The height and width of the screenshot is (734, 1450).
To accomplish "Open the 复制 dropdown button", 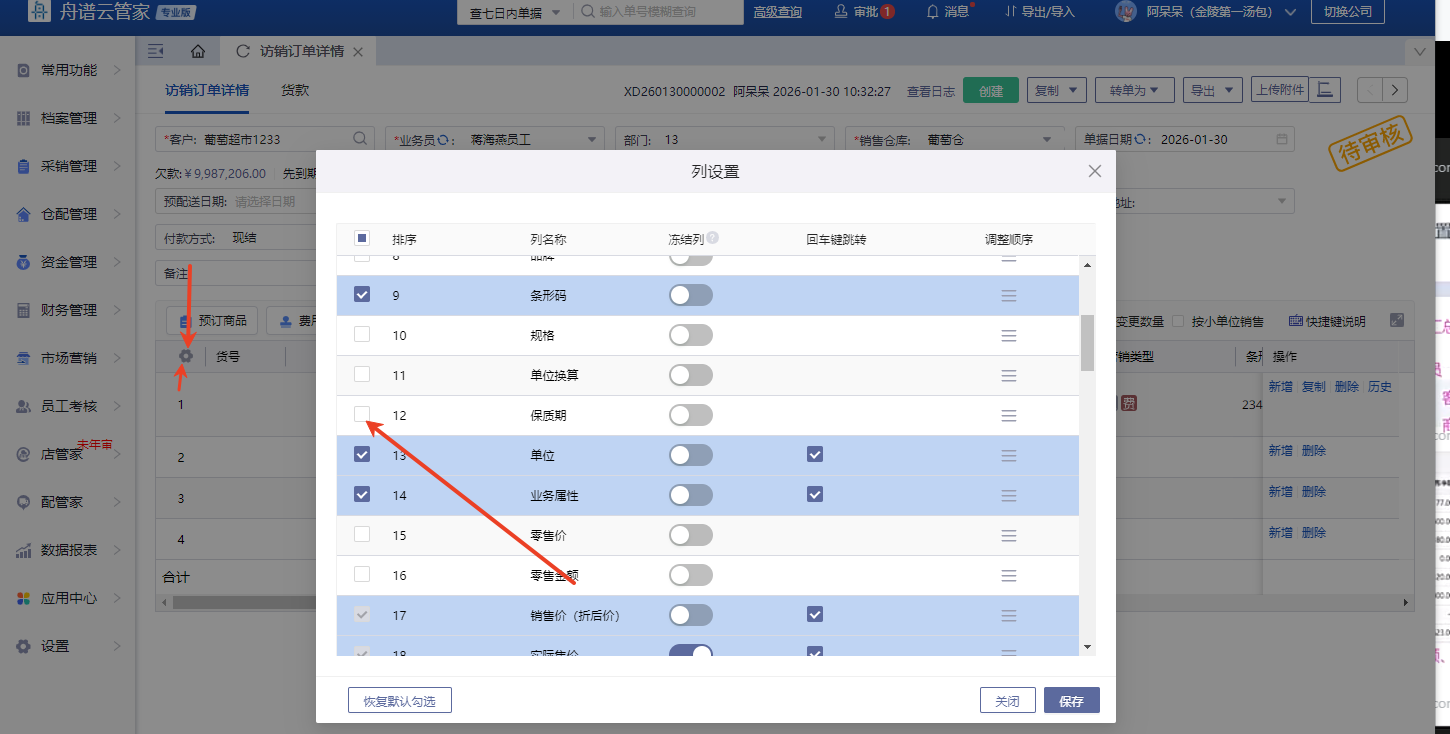I will point(1056,90).
